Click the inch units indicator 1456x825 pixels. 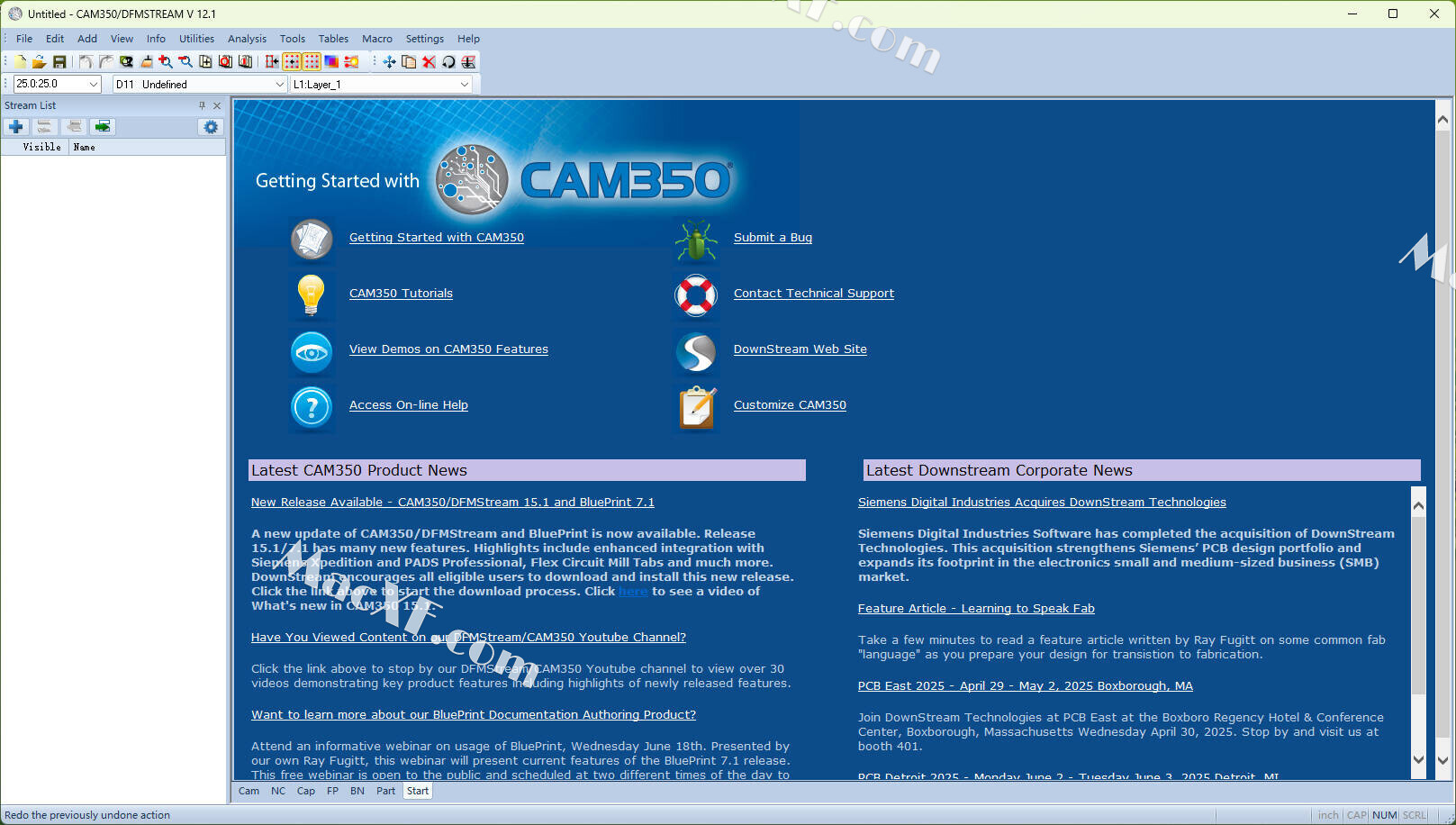[1328, 815]
